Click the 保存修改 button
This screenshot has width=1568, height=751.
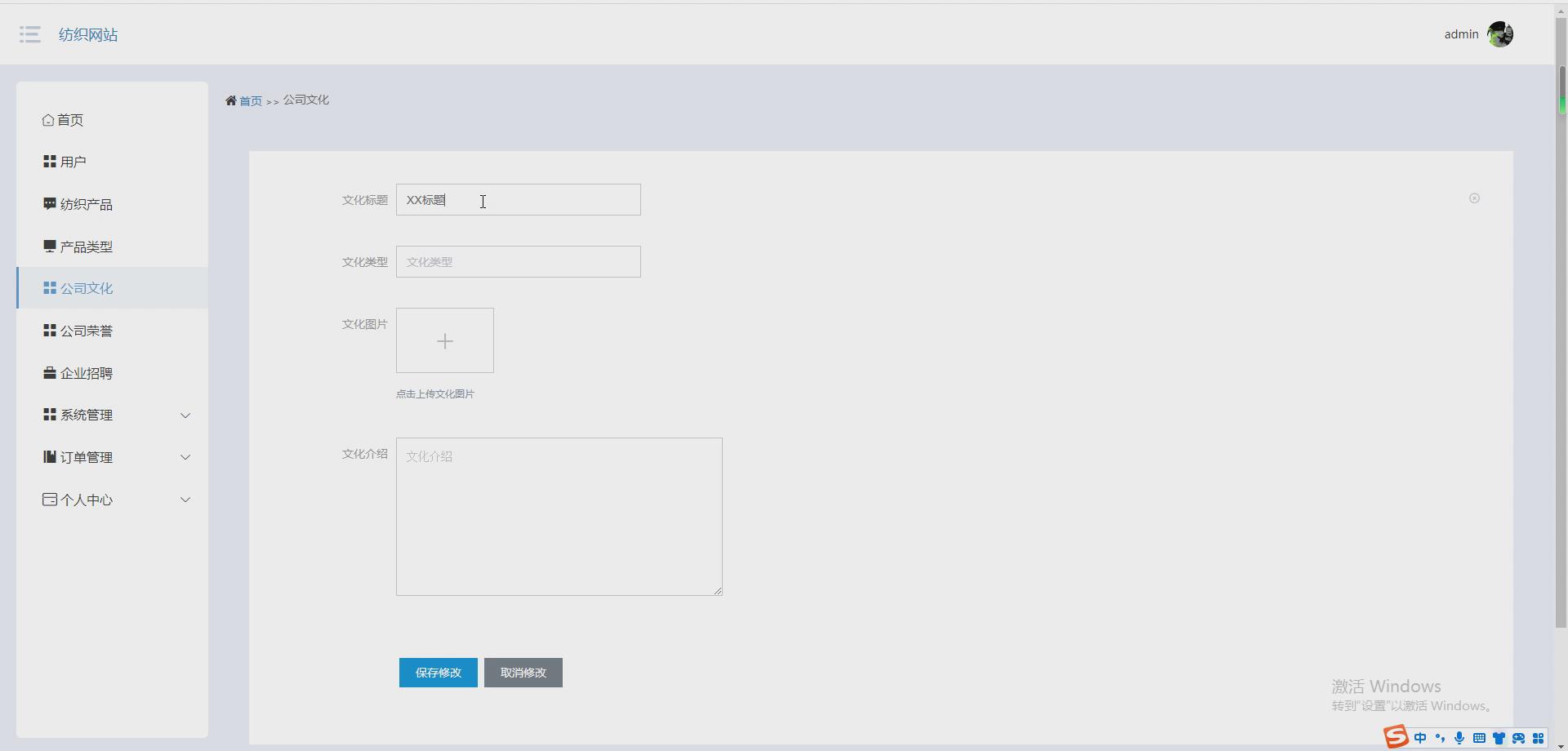point(439,673)
